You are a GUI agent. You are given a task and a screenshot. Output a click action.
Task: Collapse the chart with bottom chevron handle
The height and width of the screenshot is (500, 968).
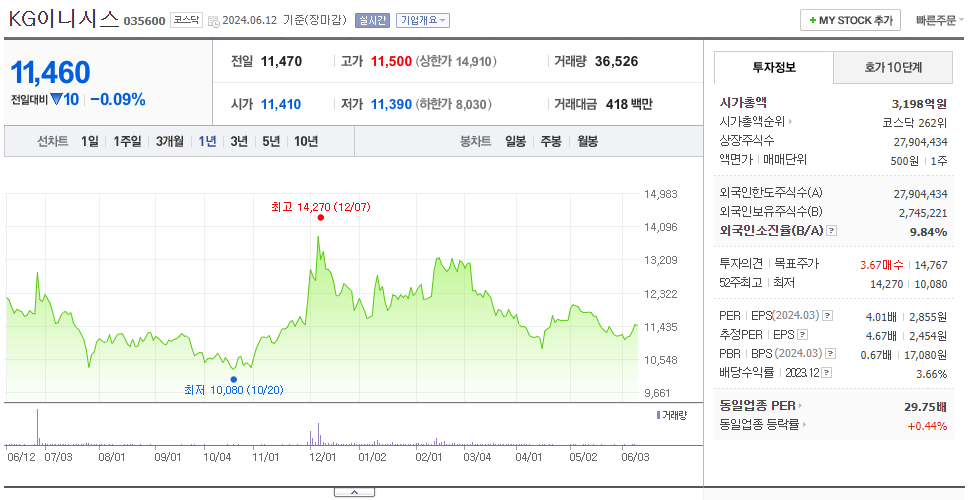pyautogui.click(x=354, y=492)
